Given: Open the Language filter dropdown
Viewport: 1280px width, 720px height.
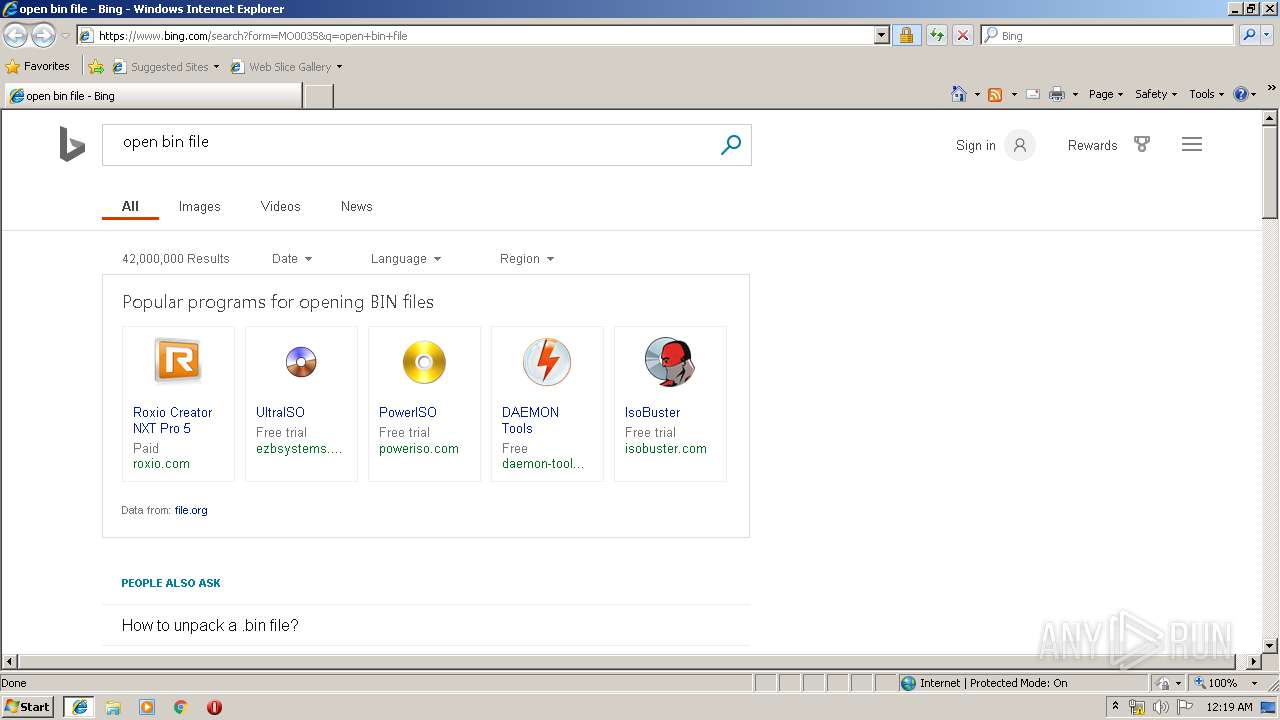Looking at the screenshot, I should click(x=406, y=258).
